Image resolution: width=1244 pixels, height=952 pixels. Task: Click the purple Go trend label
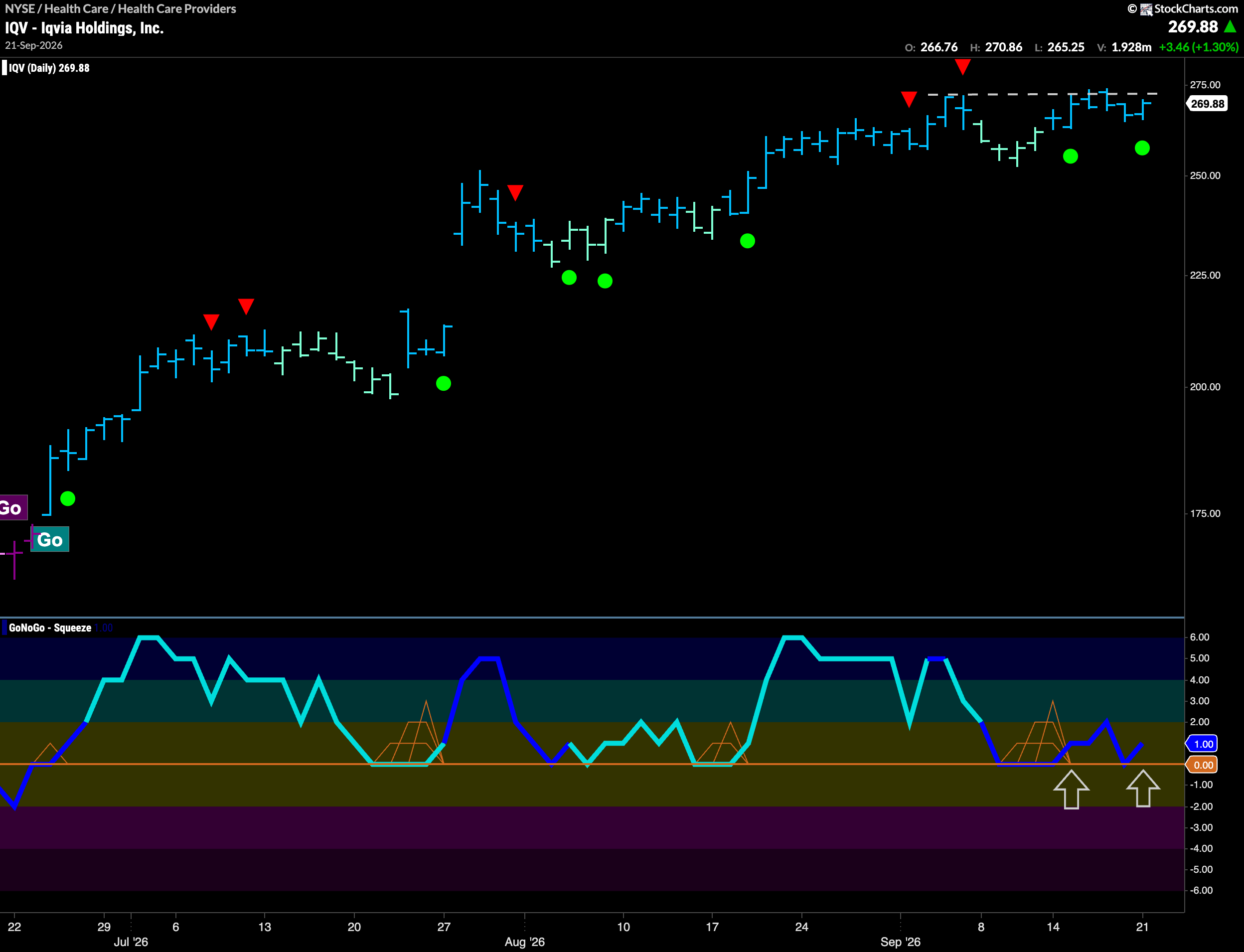[x=12, y=507]
